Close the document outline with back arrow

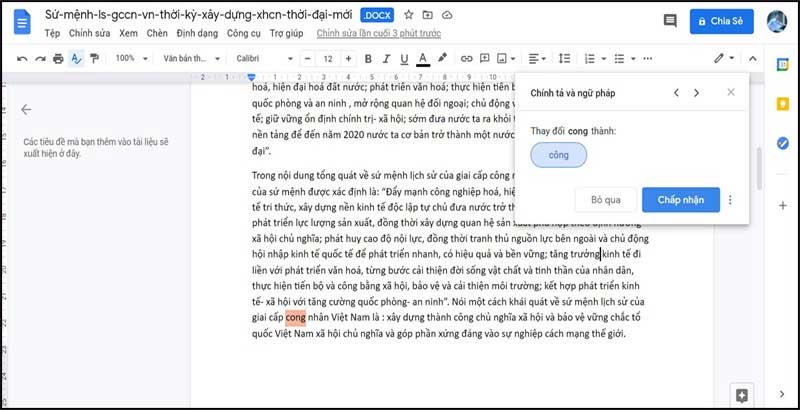pyautogui.click(x=26, y=110)
